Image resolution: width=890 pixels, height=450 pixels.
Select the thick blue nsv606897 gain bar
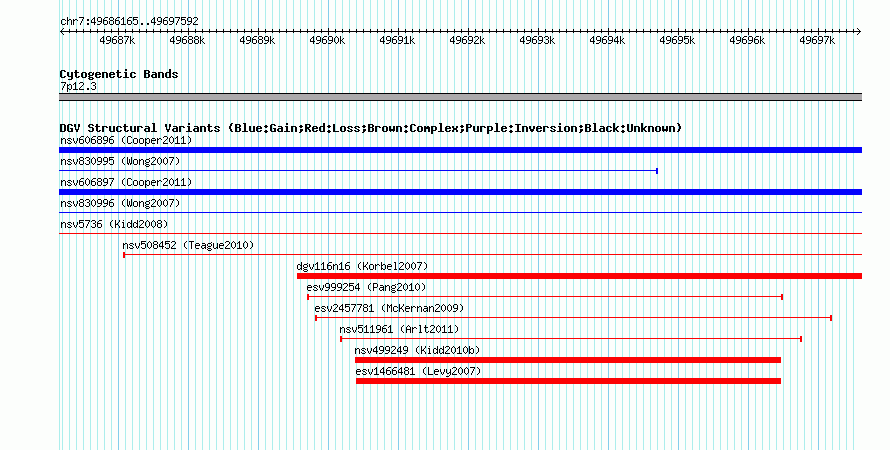tap(460, 192)
